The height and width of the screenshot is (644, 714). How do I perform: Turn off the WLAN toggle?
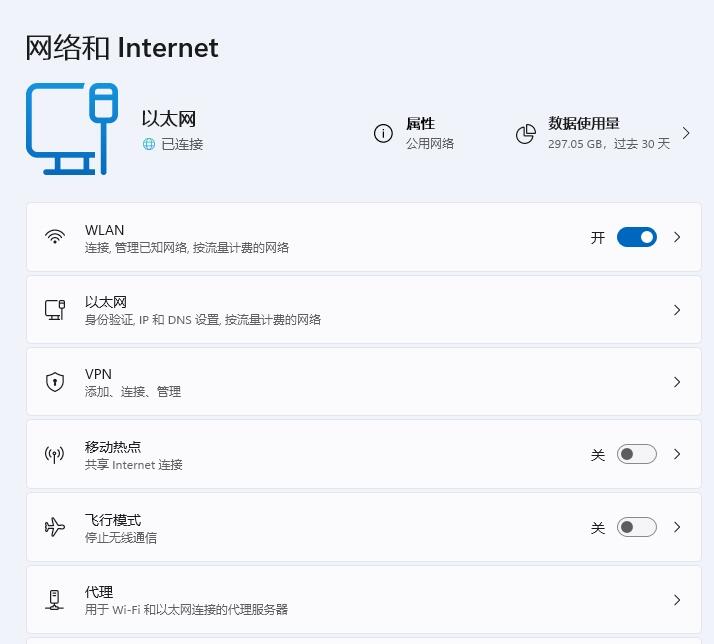[x=637, y=237]
